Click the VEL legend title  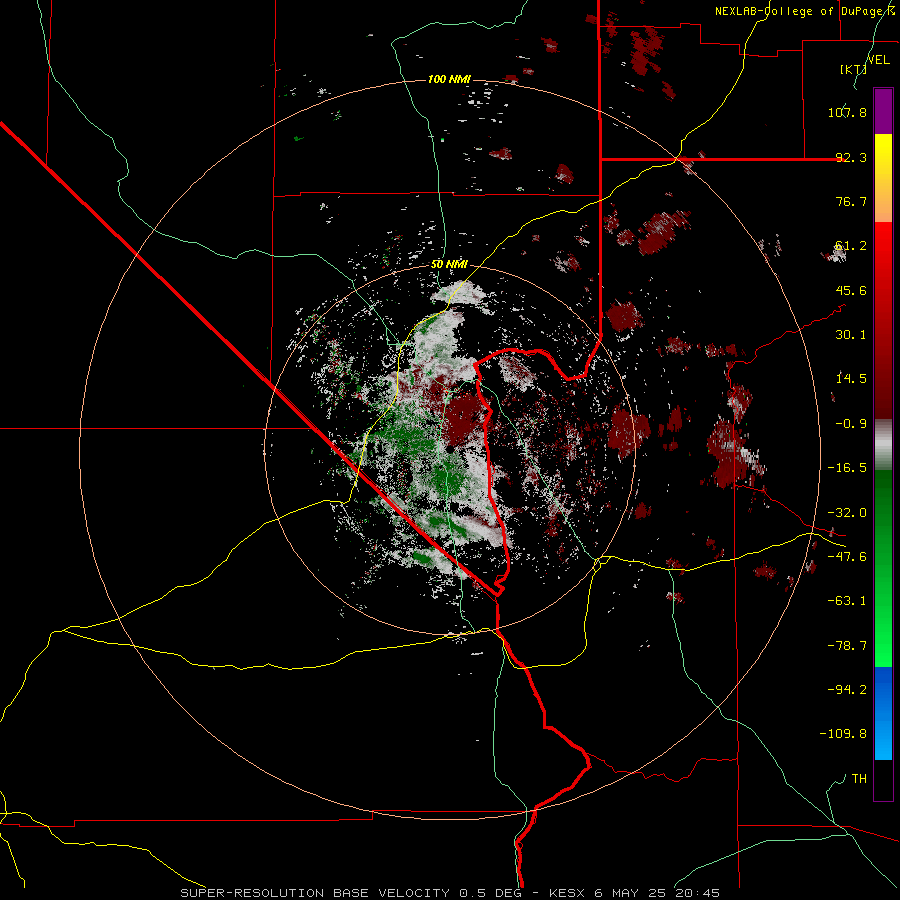pyautogui.click(x=878, y=60)
